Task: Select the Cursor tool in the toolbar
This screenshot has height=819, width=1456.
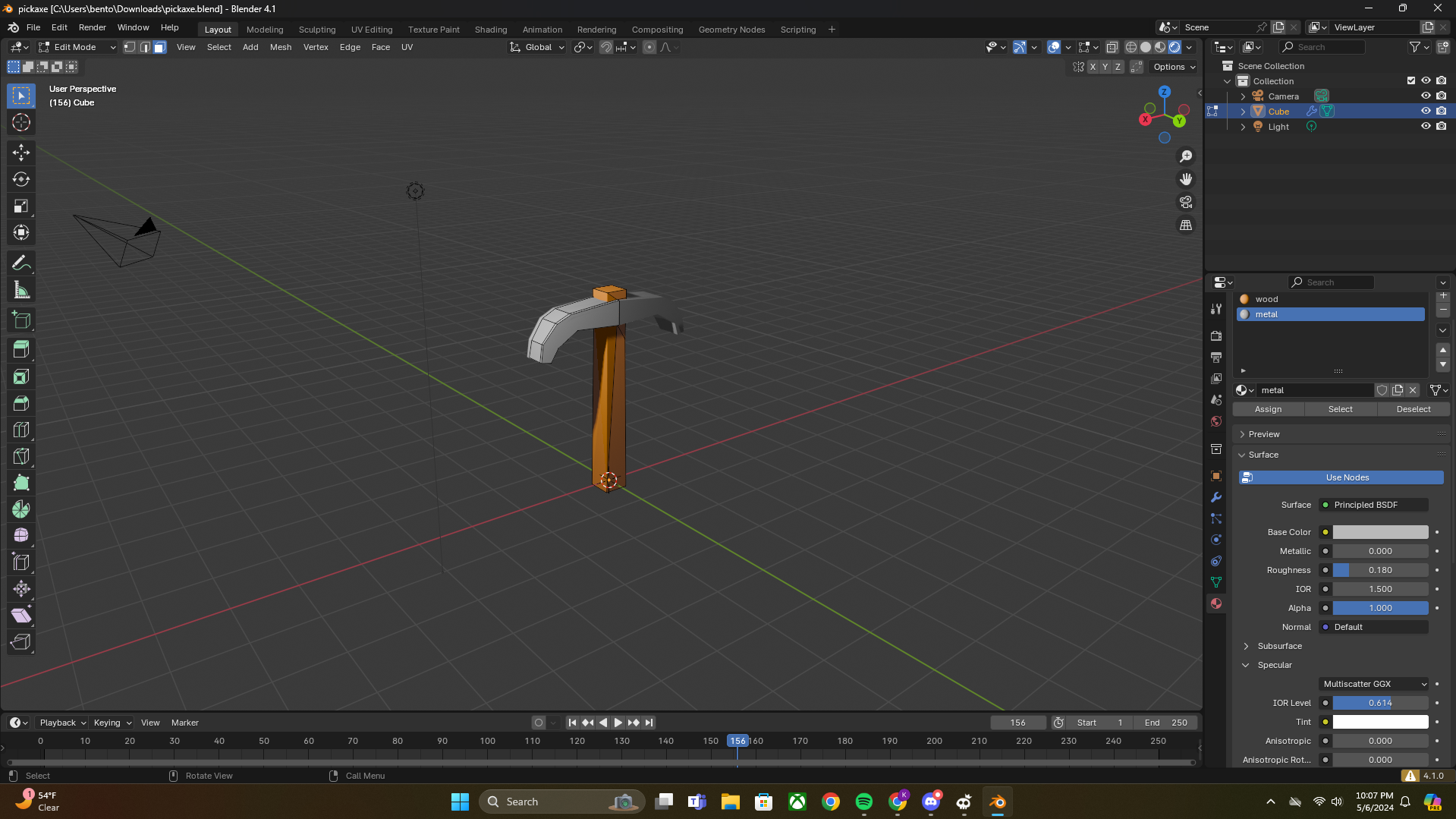Action: point(21,122)
